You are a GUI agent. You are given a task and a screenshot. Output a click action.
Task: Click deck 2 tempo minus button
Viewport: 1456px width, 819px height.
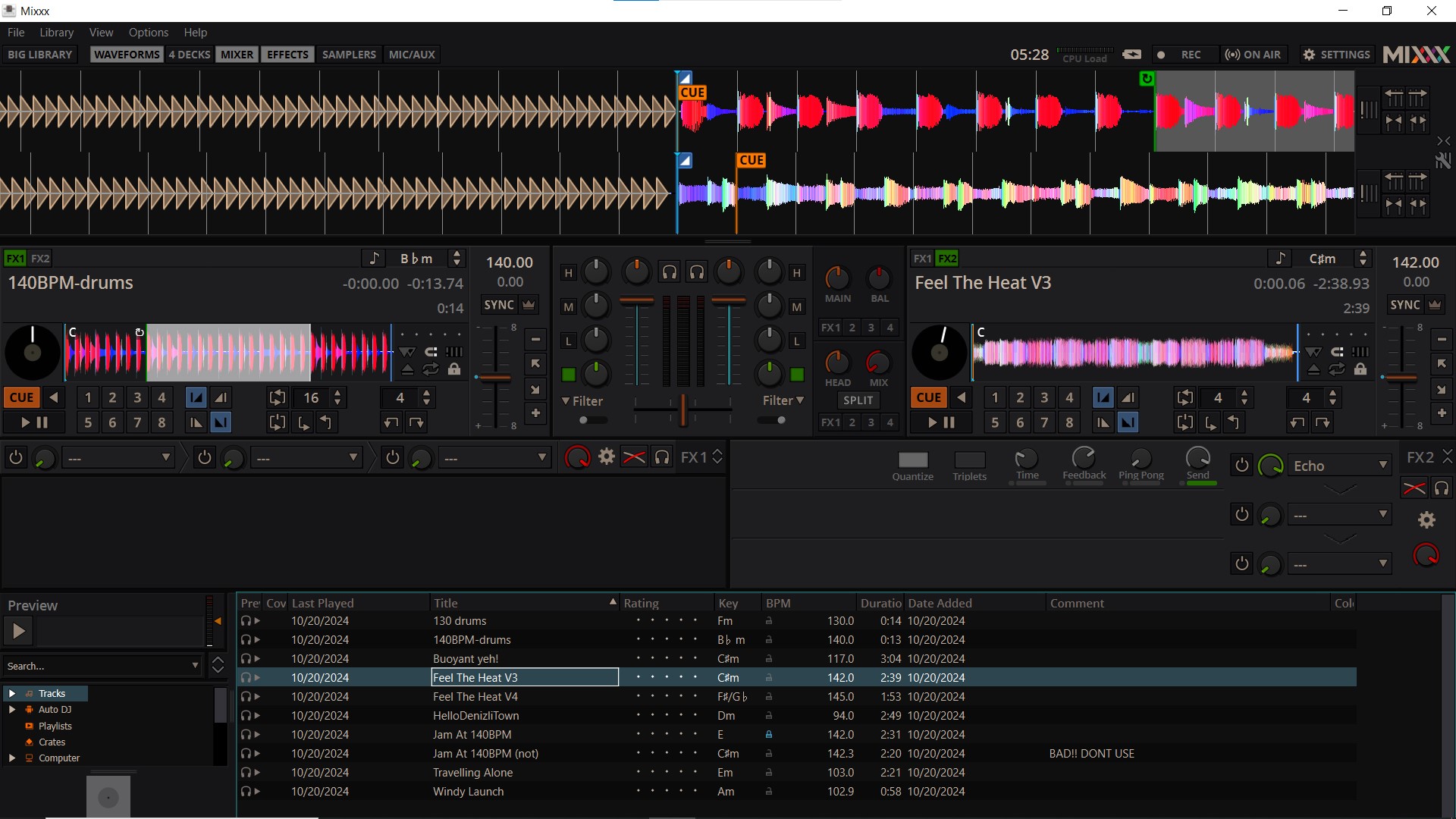coord(1442,339)
